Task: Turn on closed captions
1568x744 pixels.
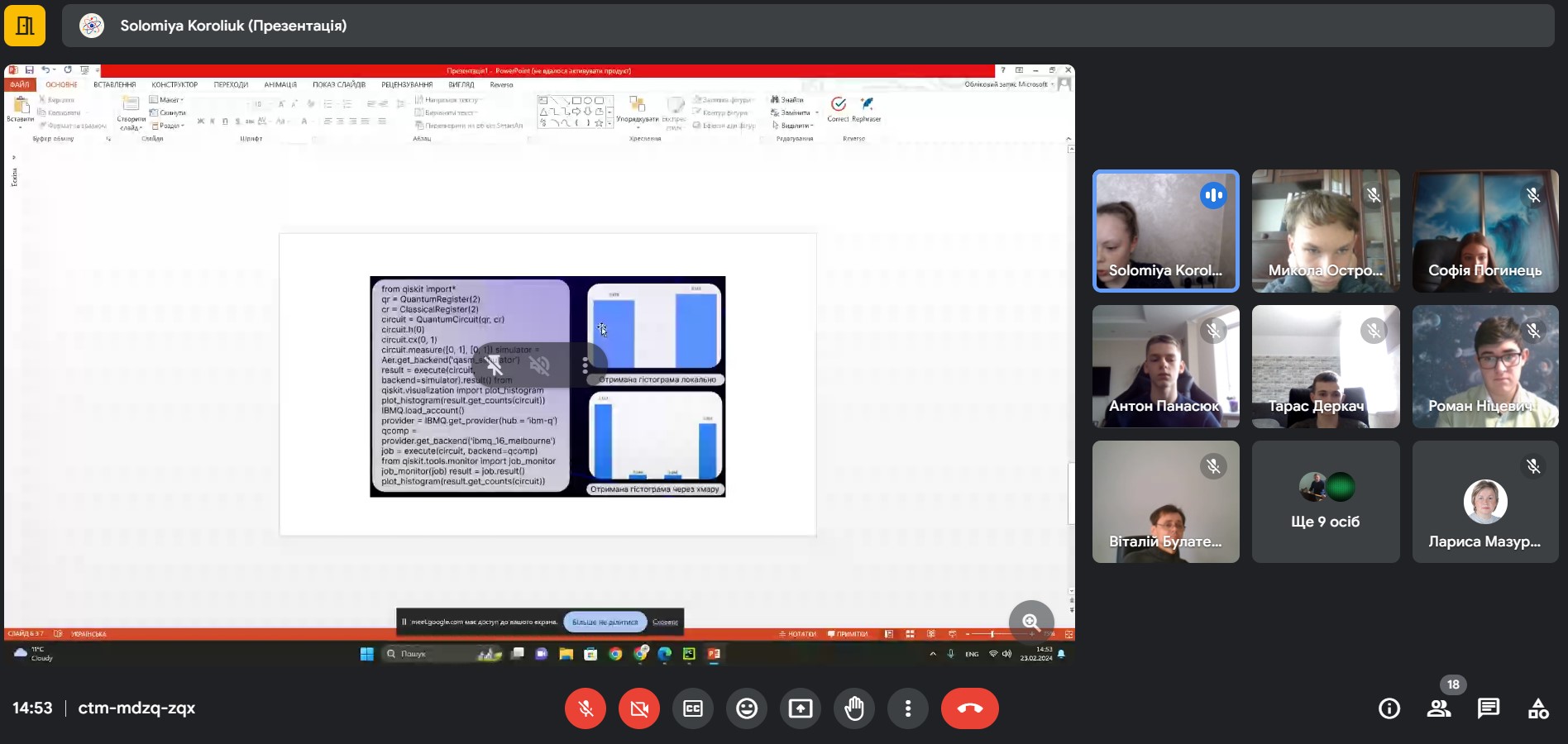Action: (693, 708)
